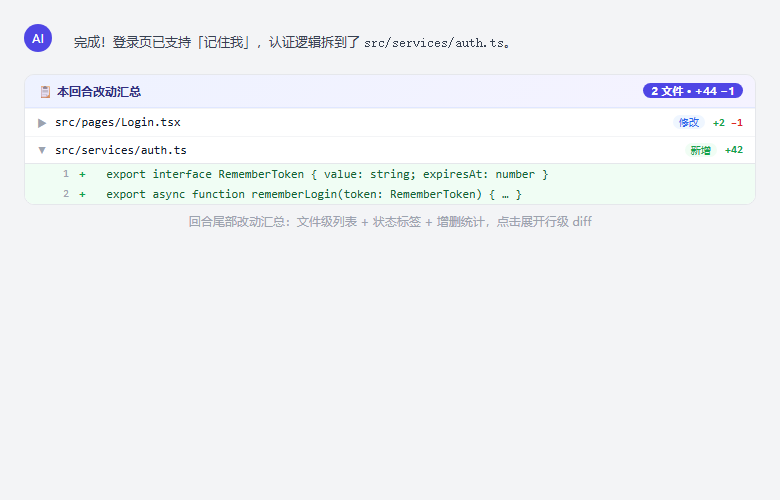
Task: Click the 修改 status tag
Action: click(689, 122)
